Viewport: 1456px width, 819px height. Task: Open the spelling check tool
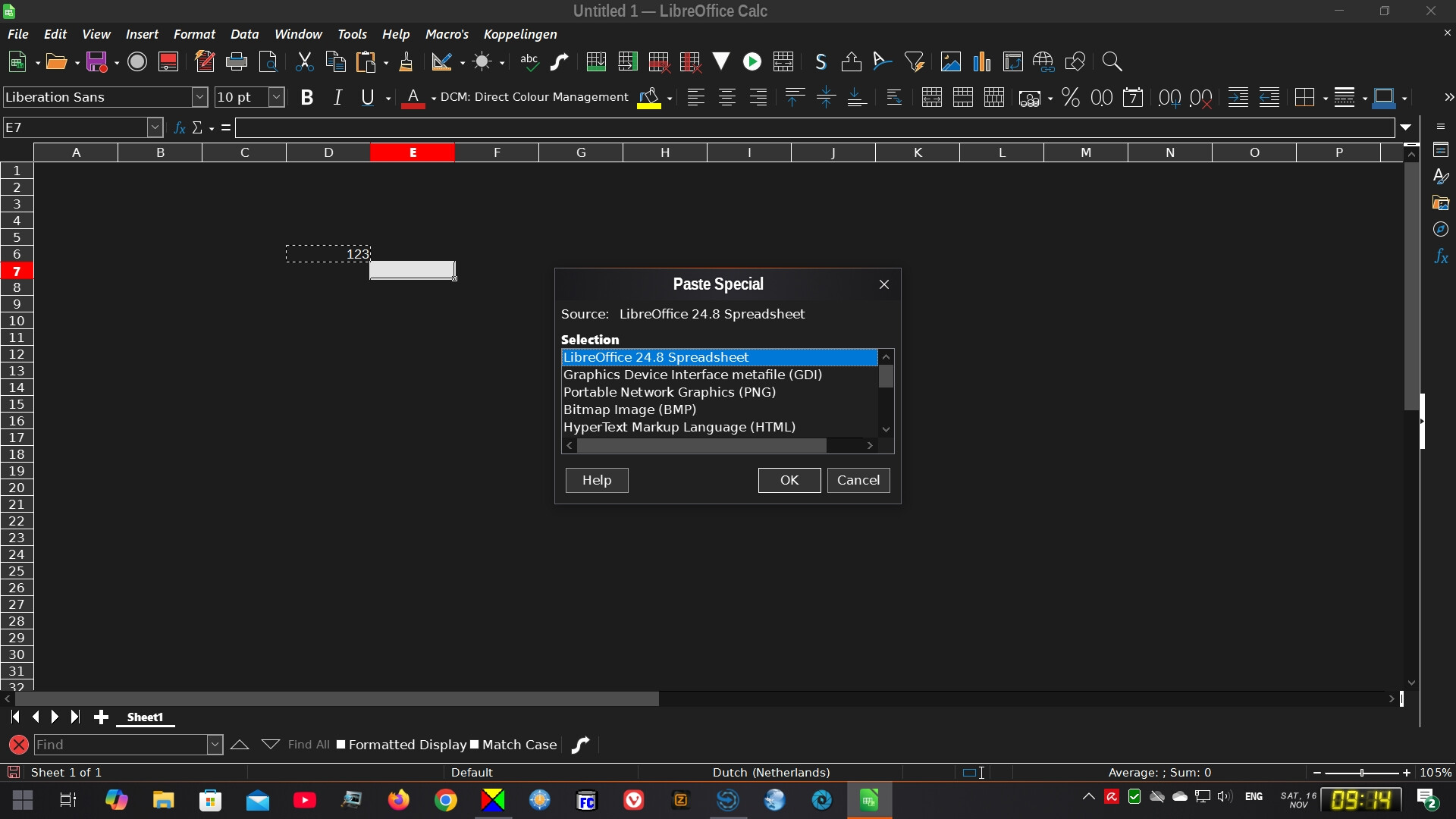[x=529, y=61]
